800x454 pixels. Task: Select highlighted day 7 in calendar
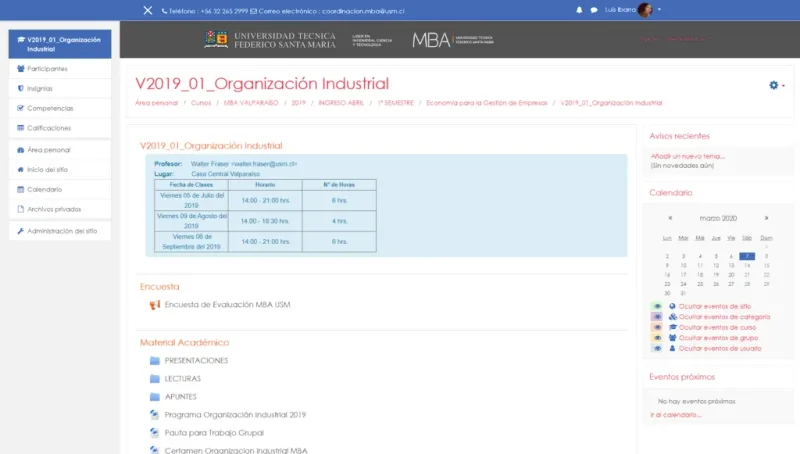[x=747, y=256]
